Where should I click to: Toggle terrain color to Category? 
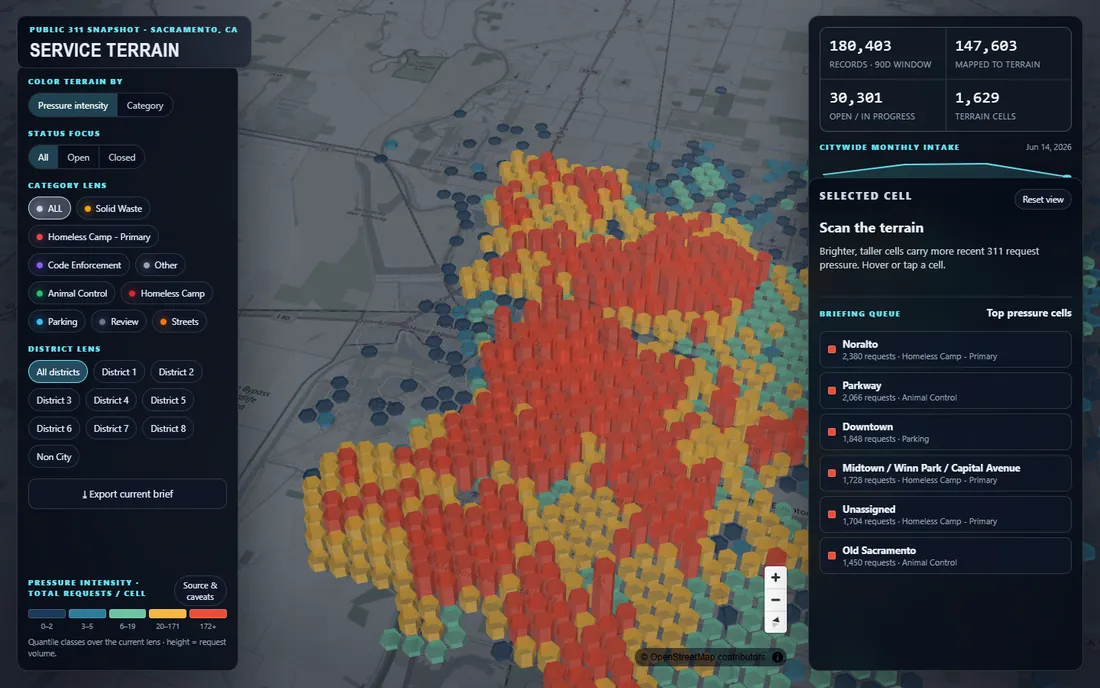145,105
